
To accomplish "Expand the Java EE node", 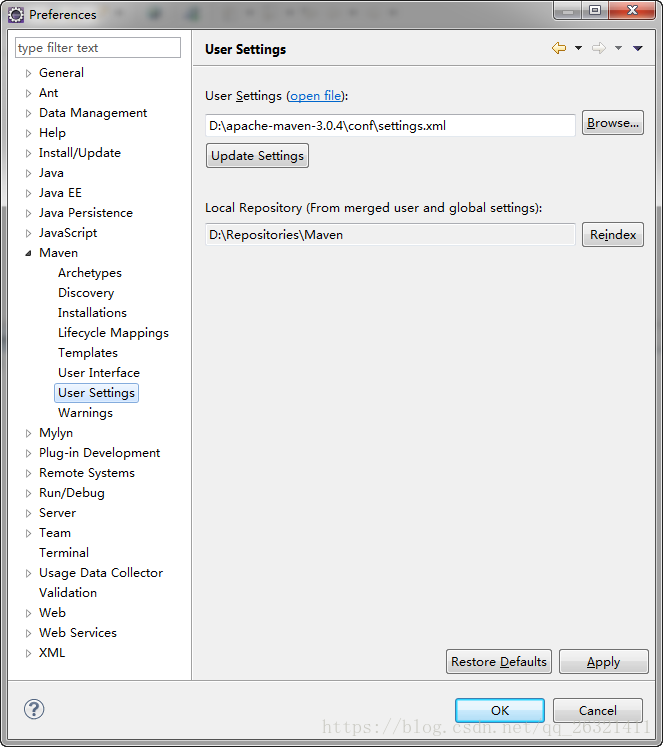I will (x=28, y=193).
